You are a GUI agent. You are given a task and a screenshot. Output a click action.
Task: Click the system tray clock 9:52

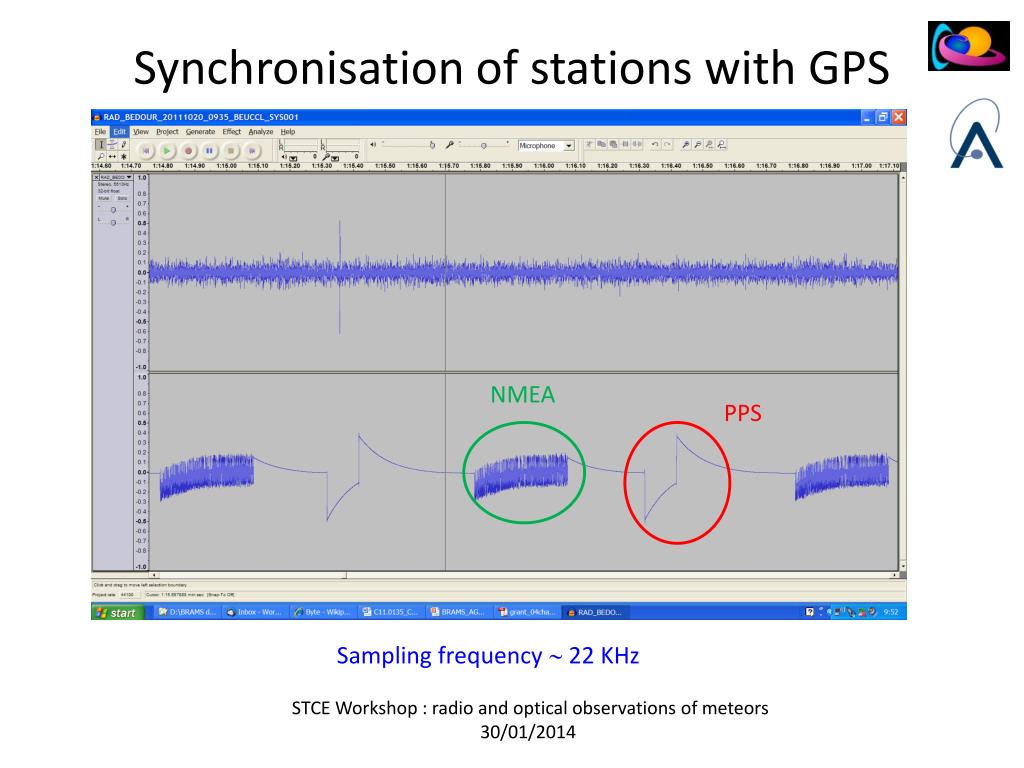891,612
